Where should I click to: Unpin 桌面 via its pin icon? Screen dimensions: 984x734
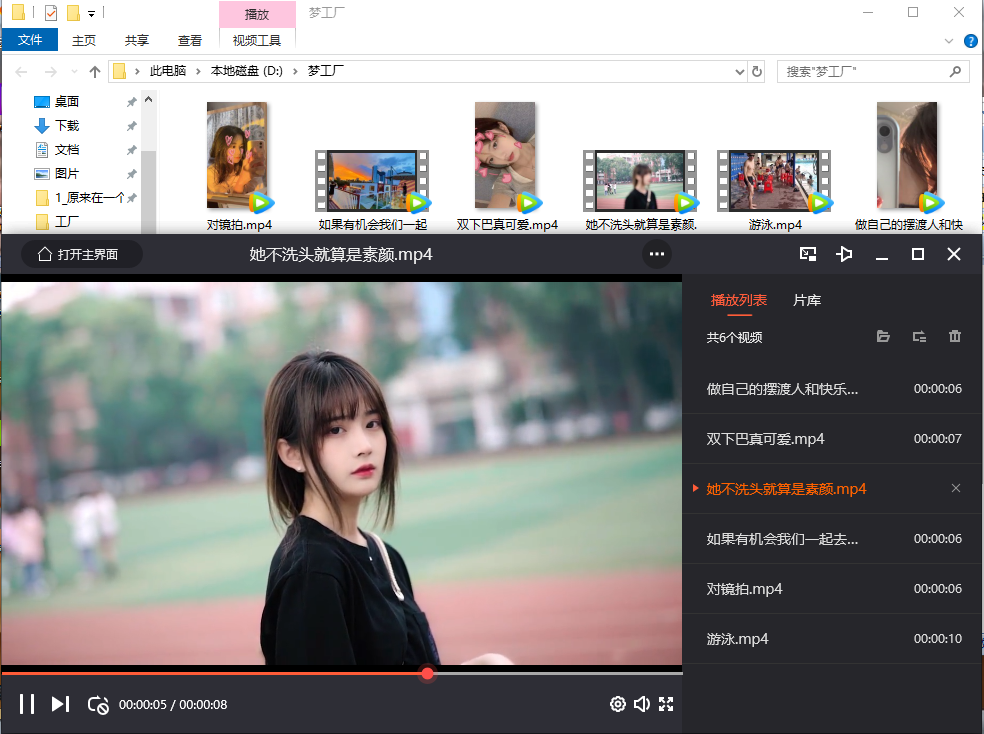click(x=131, y=102)
